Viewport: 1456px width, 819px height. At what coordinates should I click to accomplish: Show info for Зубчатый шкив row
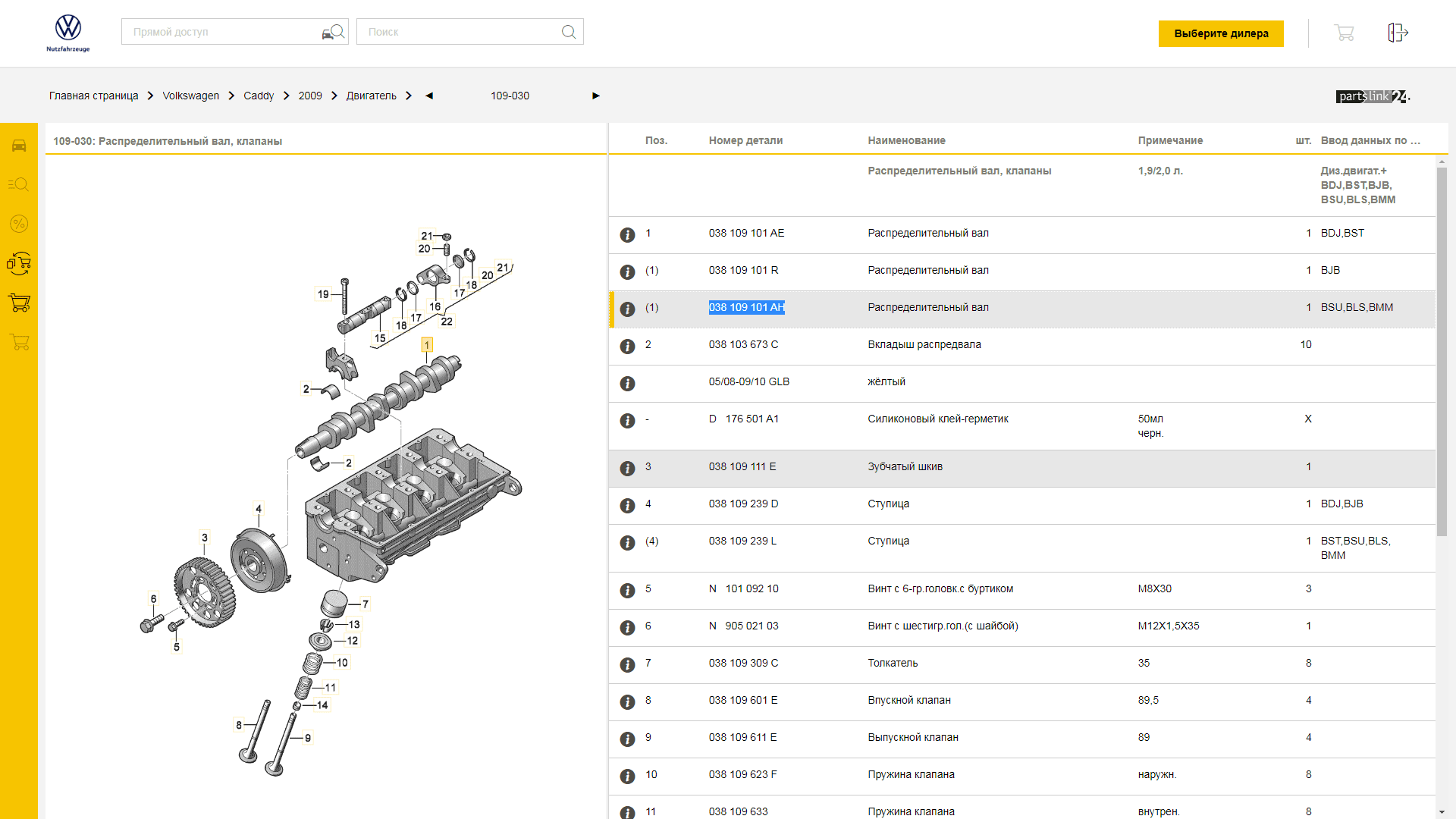point(627,469)
